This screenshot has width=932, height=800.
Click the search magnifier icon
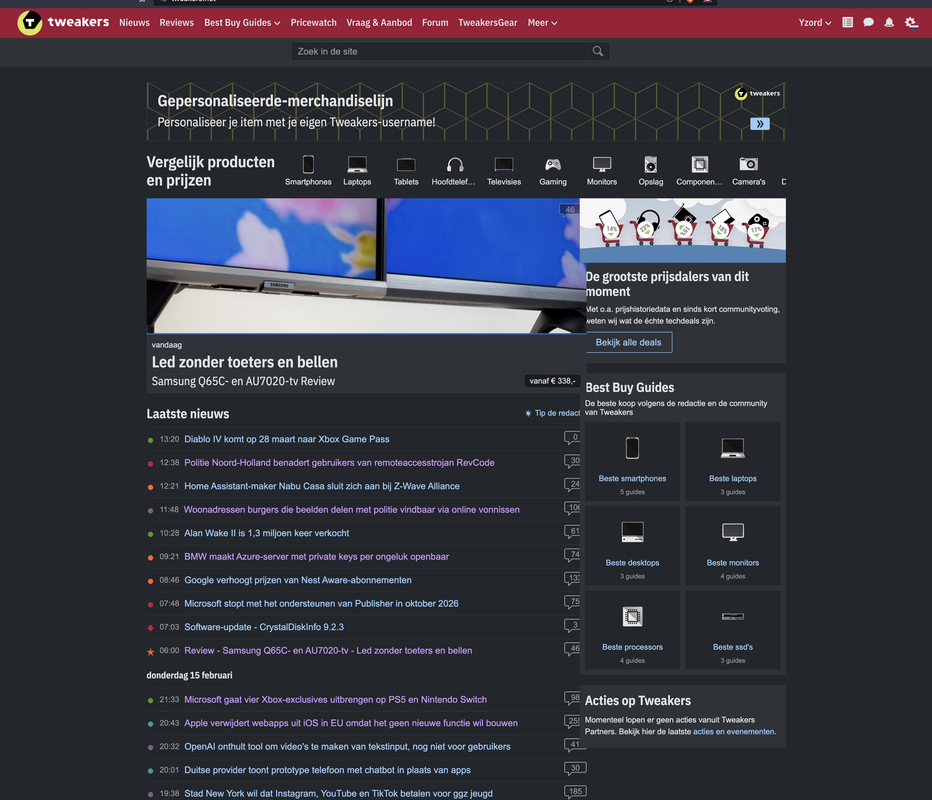[598, 51]
